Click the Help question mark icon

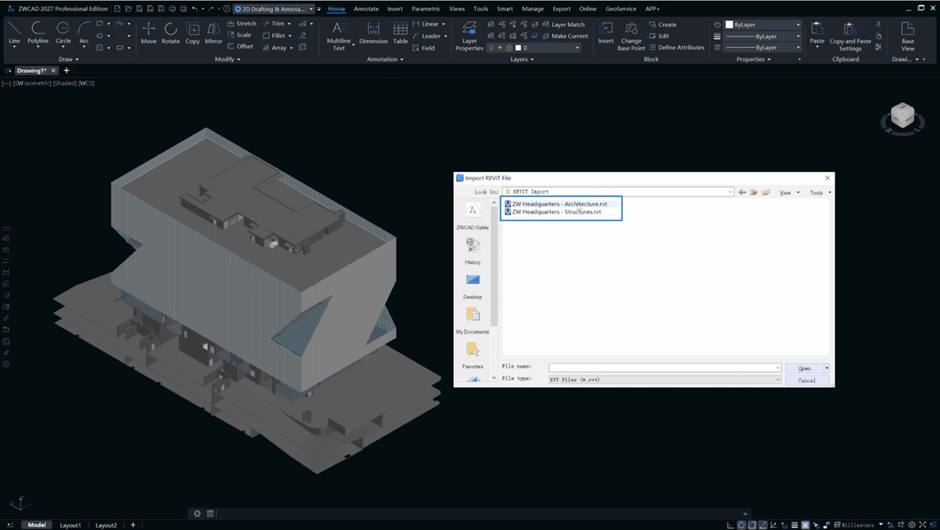point(227,9)
